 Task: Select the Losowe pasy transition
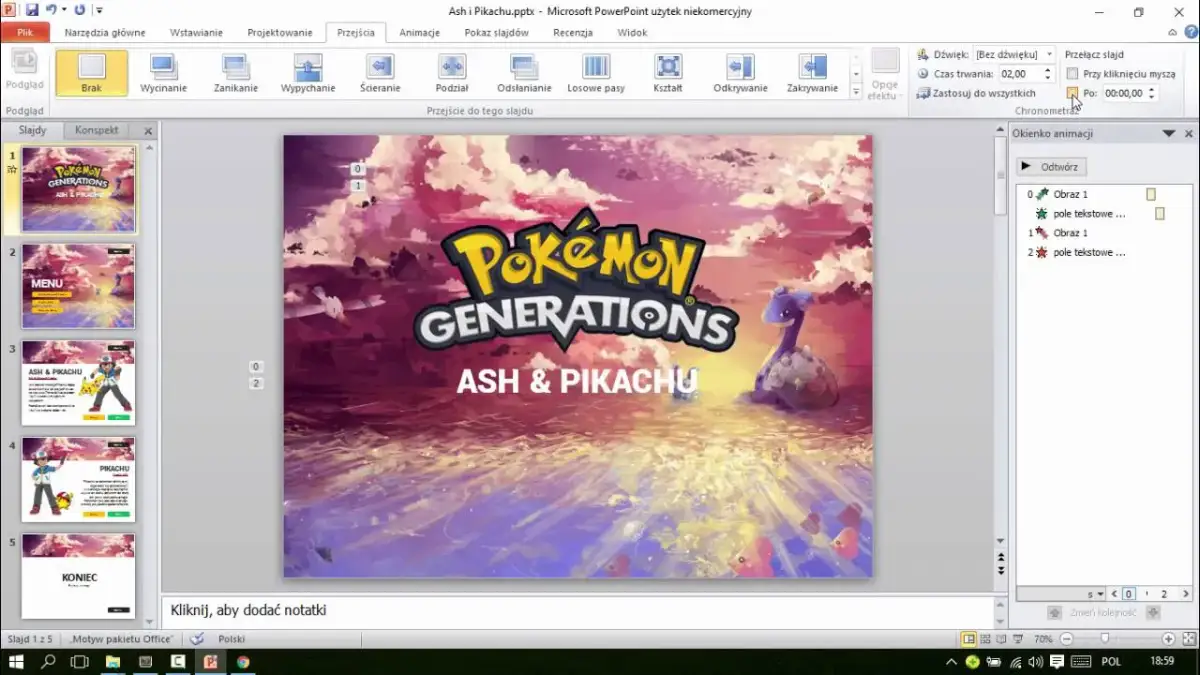tap(595, 74)
